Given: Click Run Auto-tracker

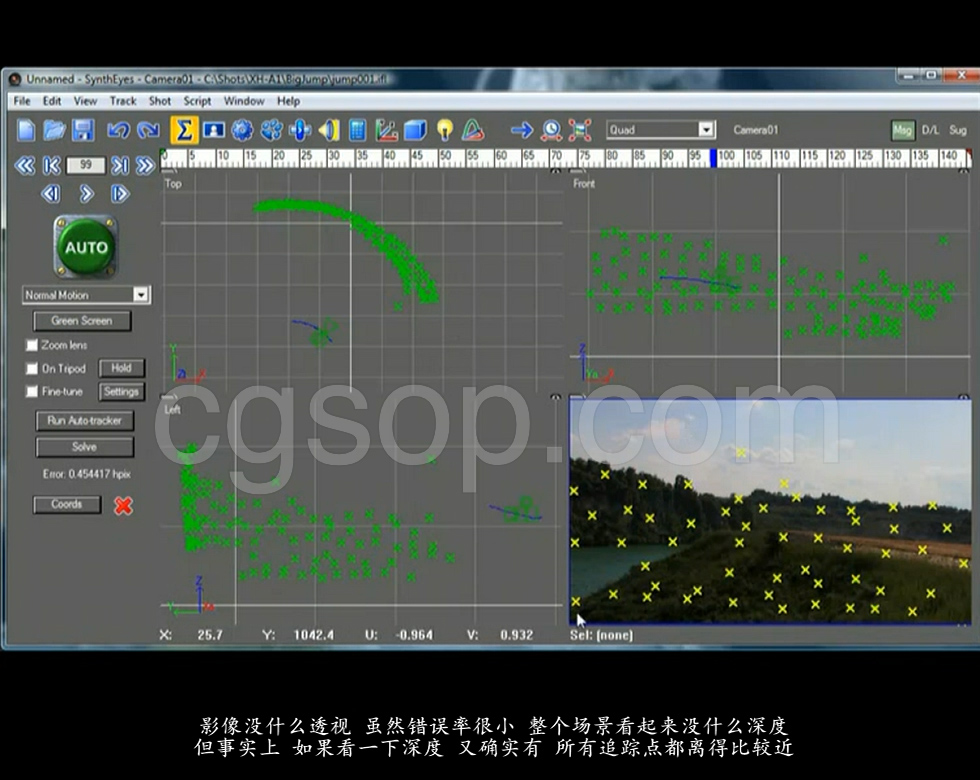Looking at the screenshot, I should (84, 421).
